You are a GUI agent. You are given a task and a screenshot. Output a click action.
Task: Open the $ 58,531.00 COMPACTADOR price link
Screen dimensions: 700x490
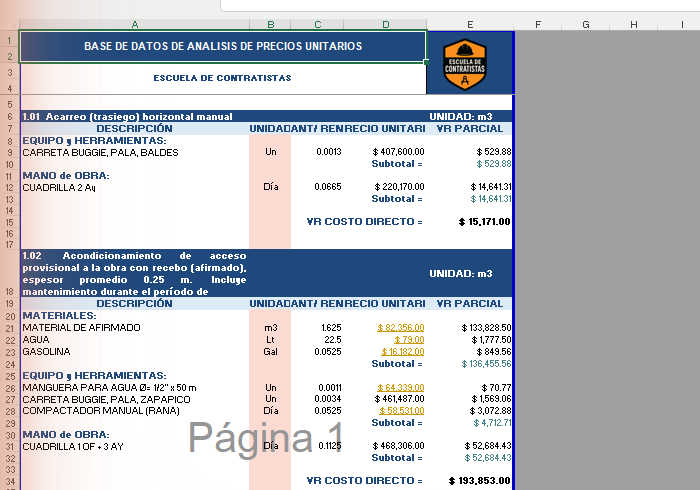[402, 411]
